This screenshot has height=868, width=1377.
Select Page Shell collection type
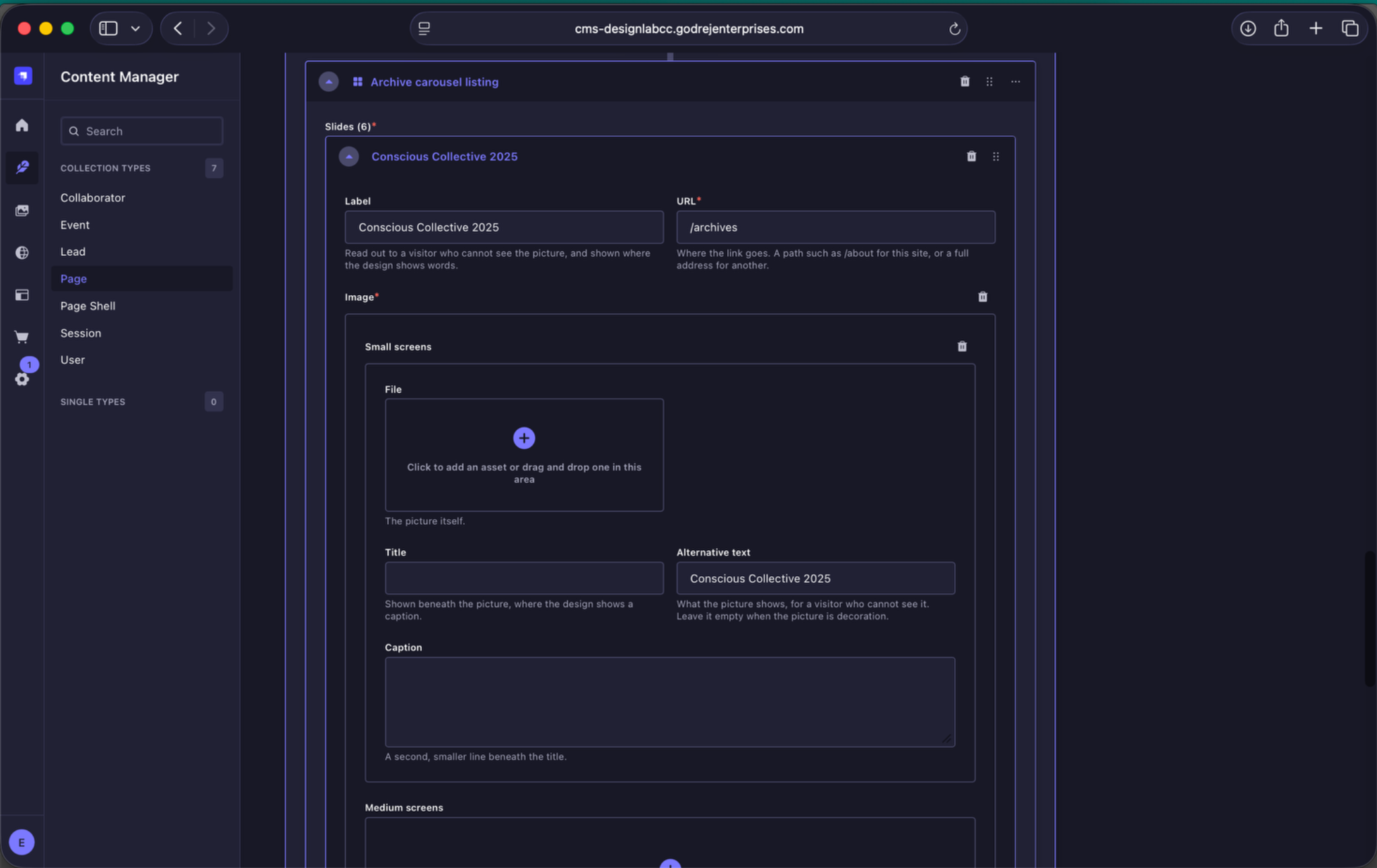tap(87, 306)
